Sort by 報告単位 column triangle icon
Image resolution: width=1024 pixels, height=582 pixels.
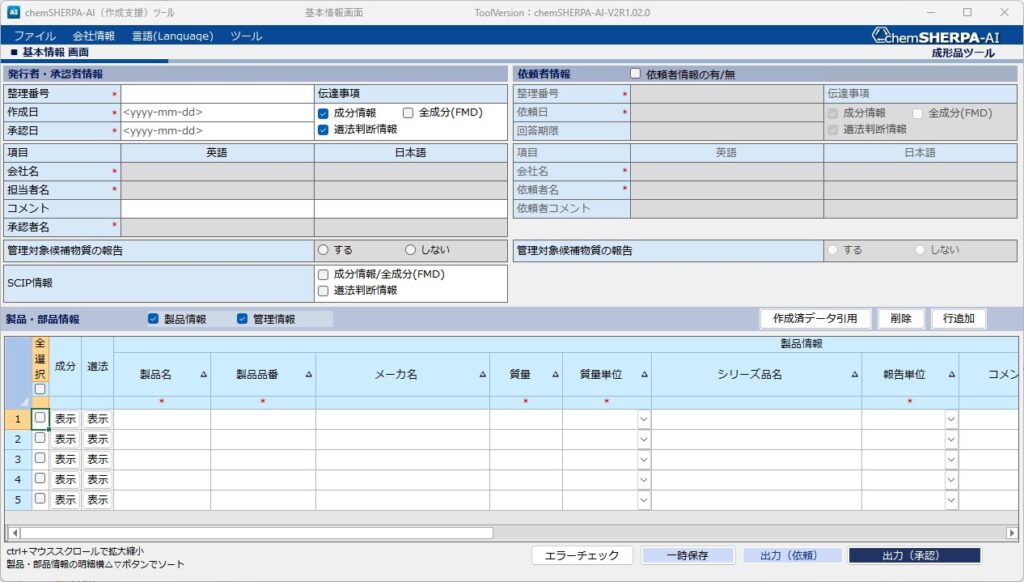point(951,375)
